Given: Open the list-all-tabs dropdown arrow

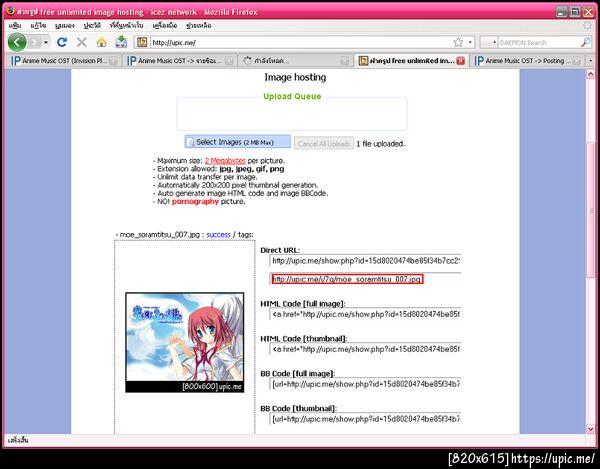Looking at the screenshot, I should click(590, 60).
